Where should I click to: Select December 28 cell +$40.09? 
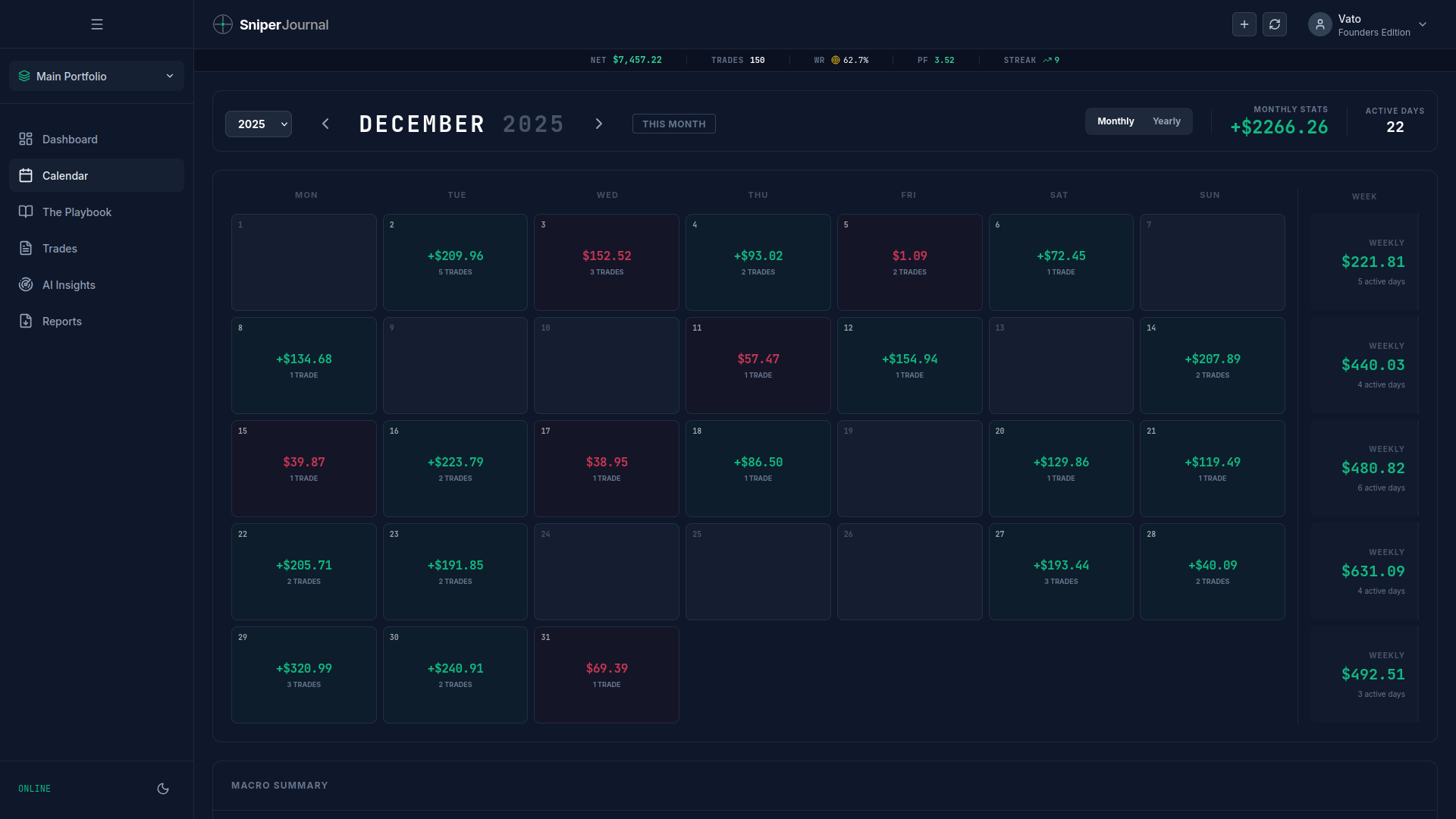pos(1213,572)
